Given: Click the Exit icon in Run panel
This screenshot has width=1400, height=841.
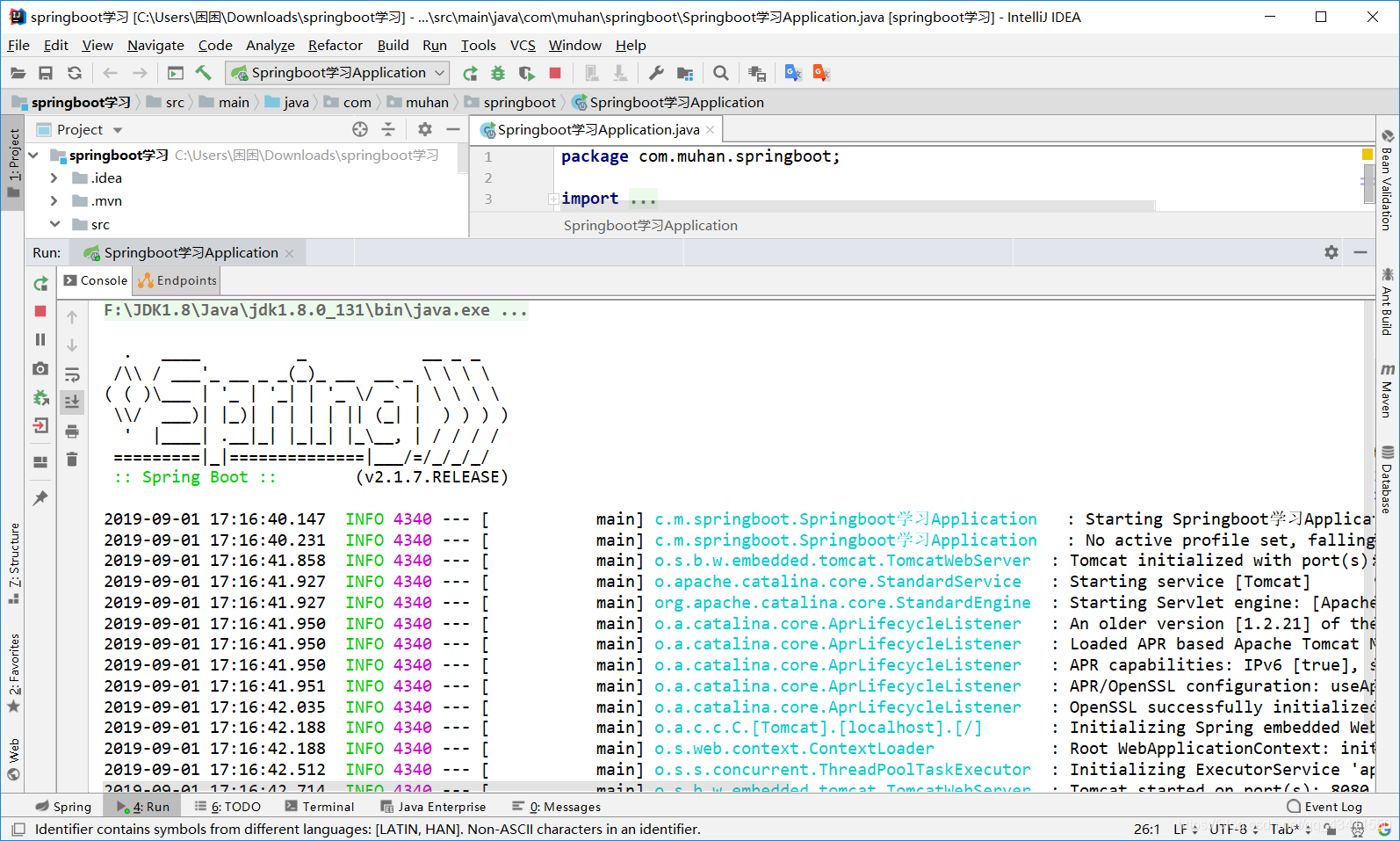Looking at the screenshot, I should tap(40, 426).
